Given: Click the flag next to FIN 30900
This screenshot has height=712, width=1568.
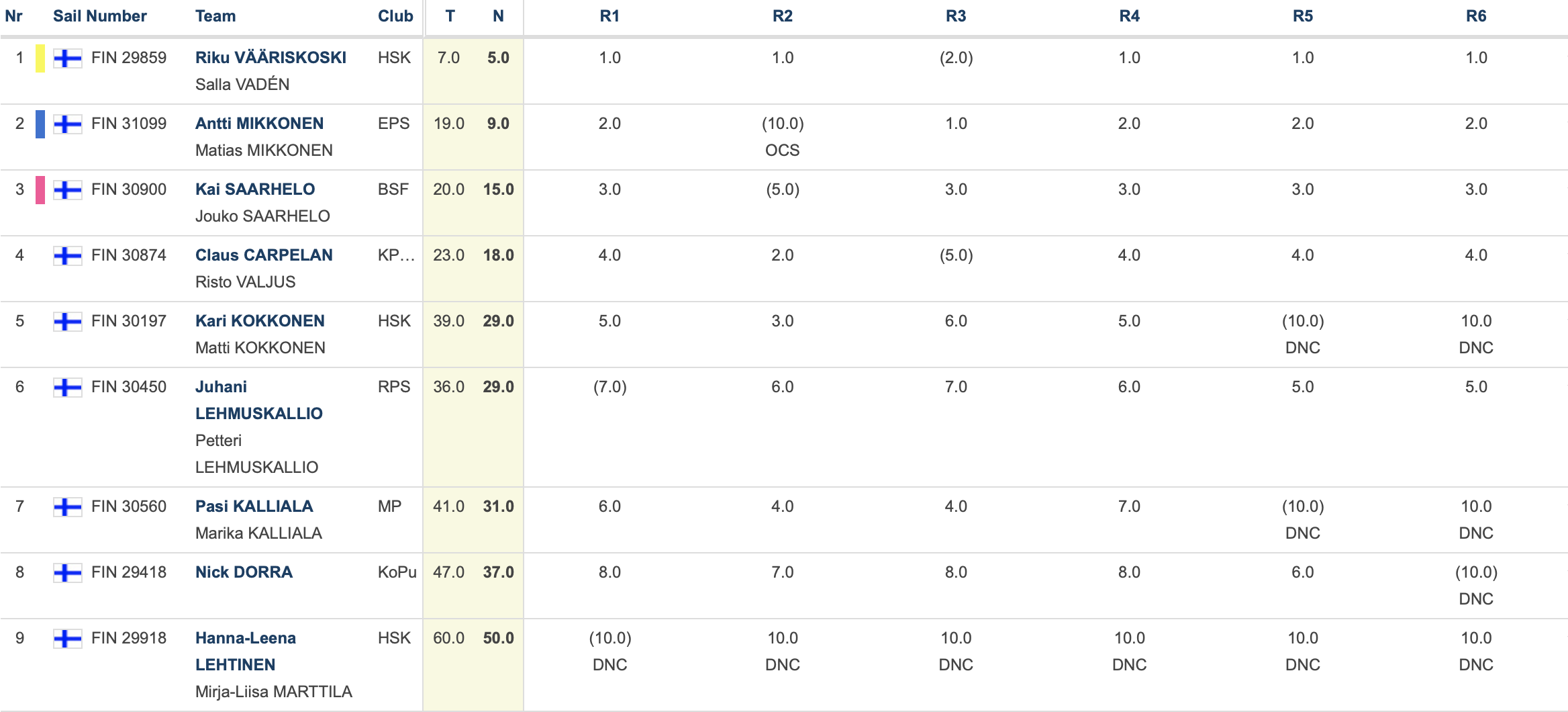Looking at the screenshot, I should (68, 190).
